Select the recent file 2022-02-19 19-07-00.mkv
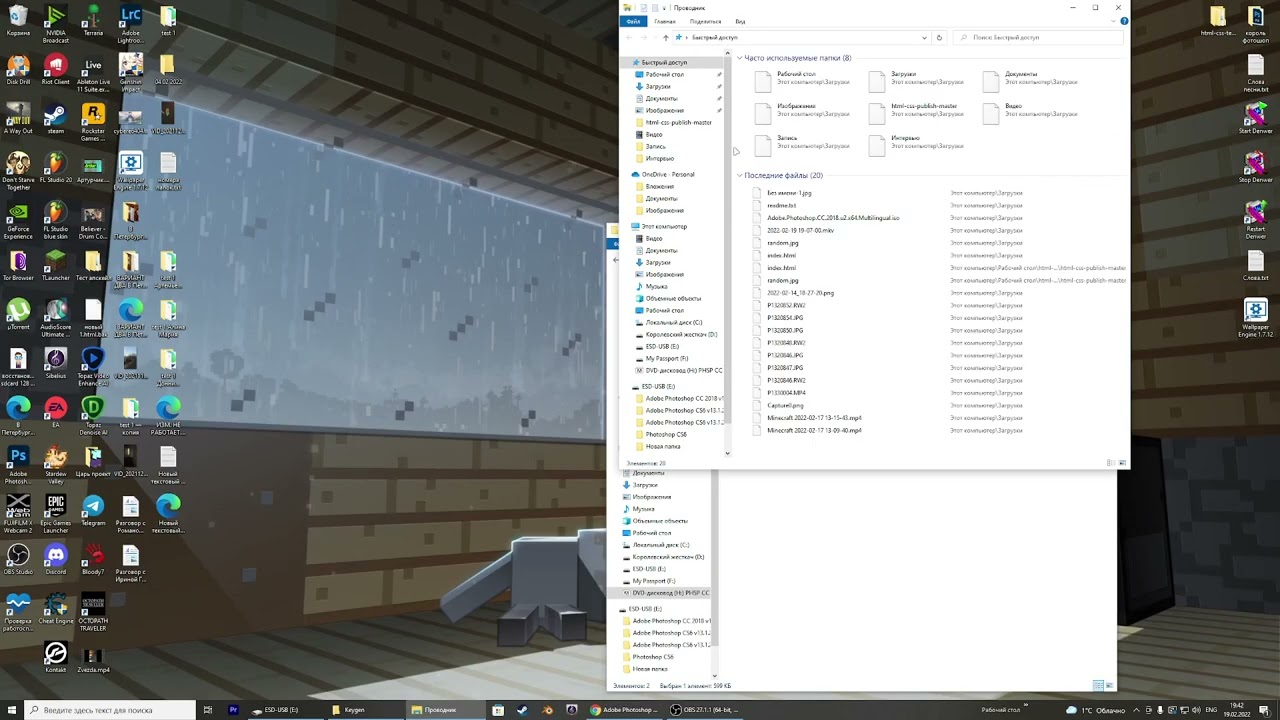Image resolution: width=1280 pixels, height=720 pixels. coord(799,230)
